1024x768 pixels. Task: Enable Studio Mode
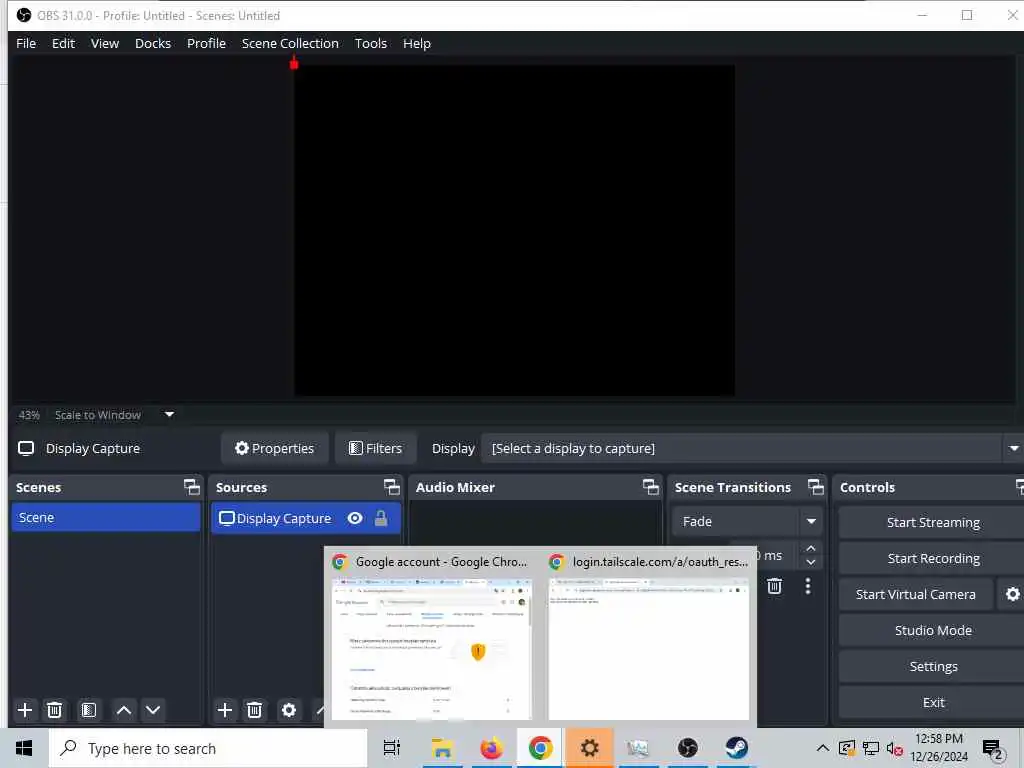tap(933, 630)
